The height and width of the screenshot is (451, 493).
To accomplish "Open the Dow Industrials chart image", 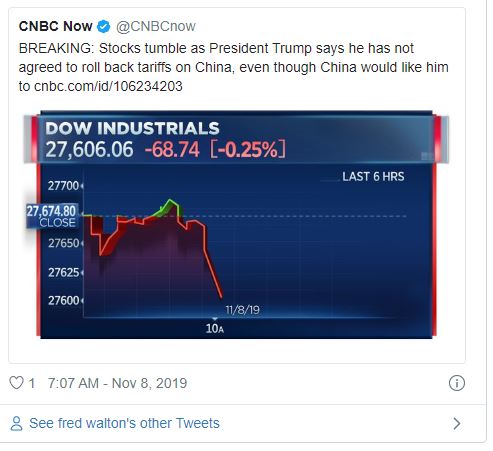I will coord(236,224).
